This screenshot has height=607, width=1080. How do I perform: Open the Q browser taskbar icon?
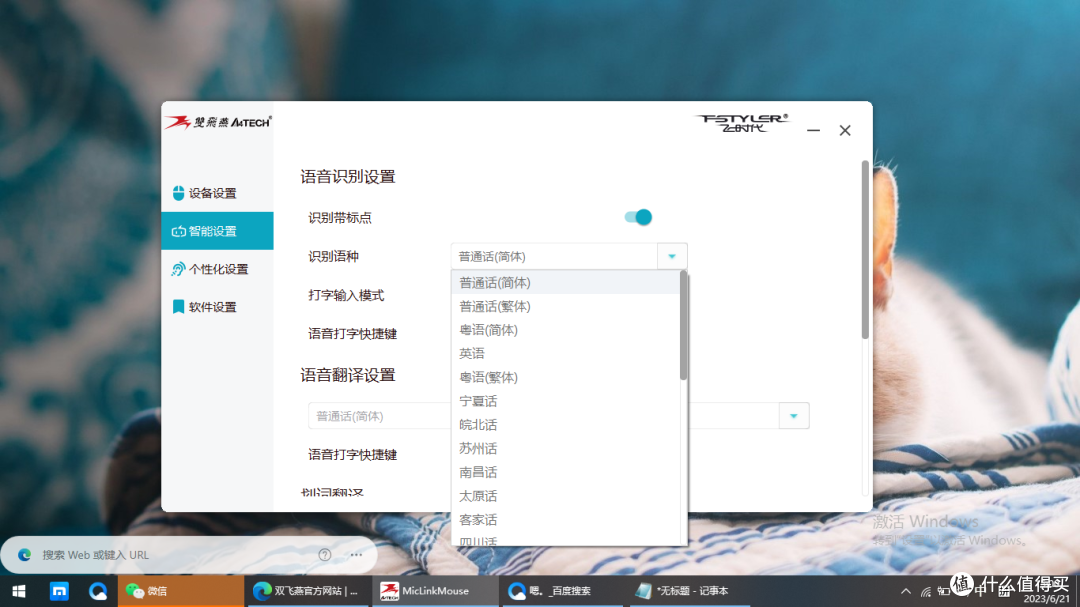[x=98, y=591]
